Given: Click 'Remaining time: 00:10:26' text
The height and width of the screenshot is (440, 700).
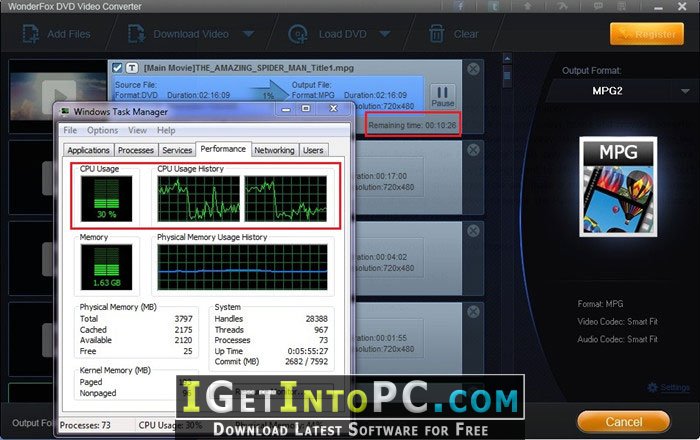Looking at the screenshot, I should click(x=412, y=125).
